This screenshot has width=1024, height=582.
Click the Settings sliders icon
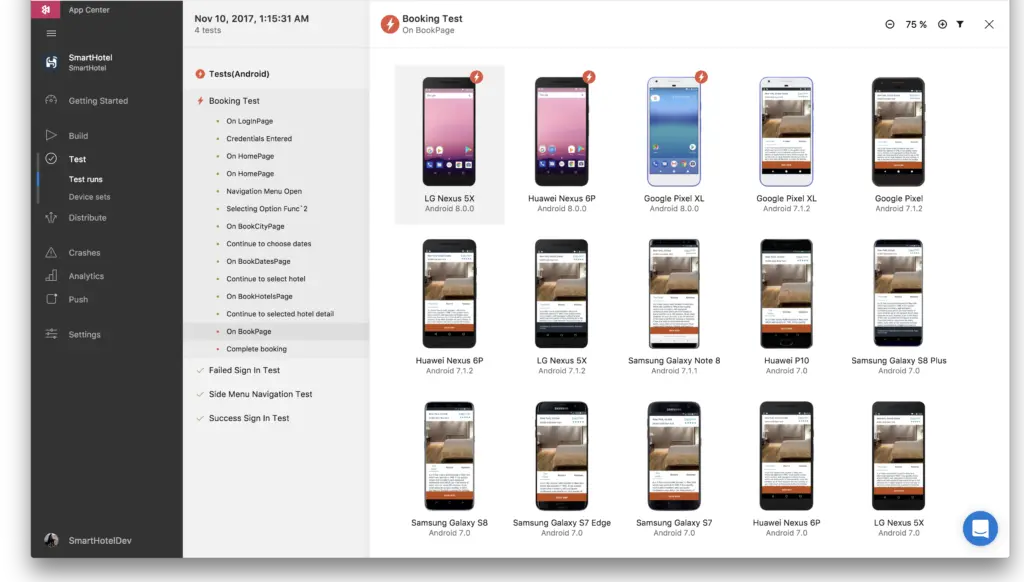coord(51,334)
